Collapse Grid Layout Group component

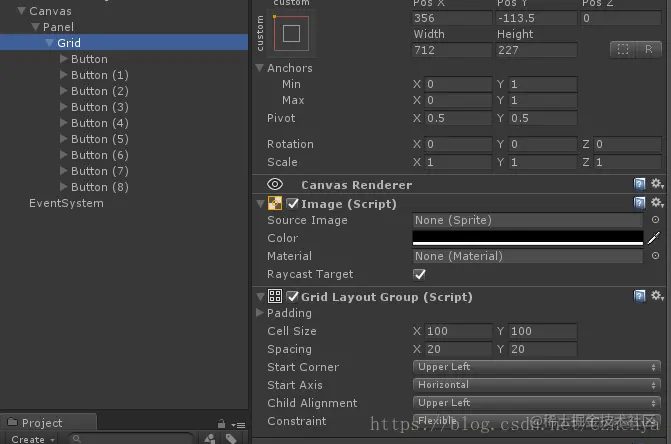pos(260,296)
